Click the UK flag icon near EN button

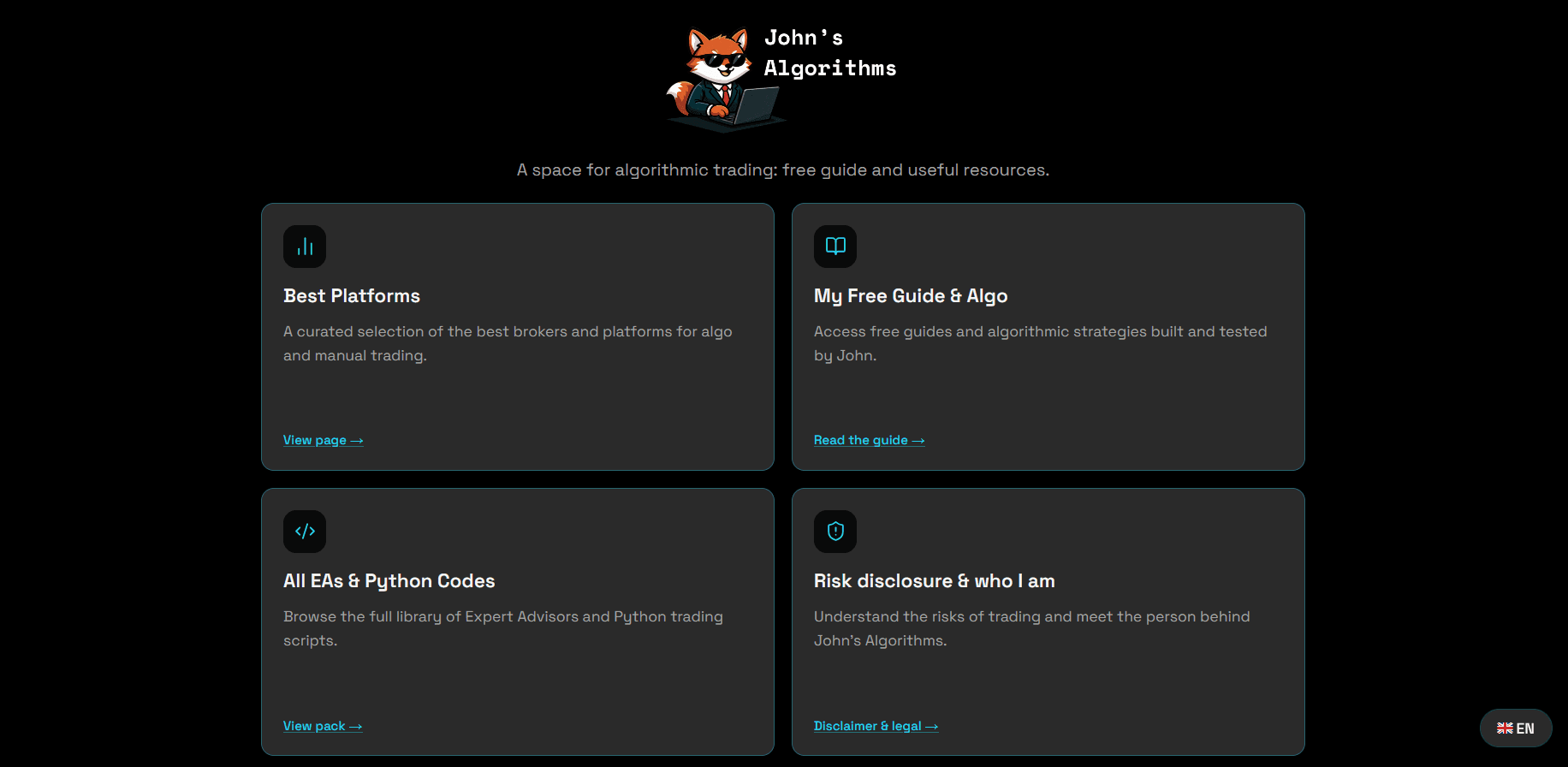[1505, 728]
